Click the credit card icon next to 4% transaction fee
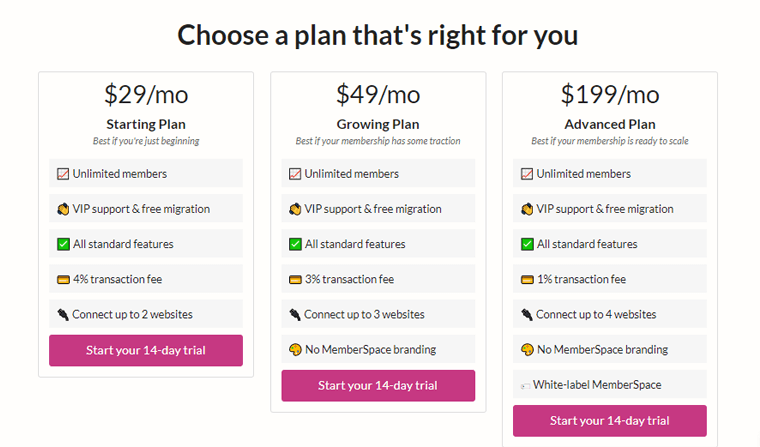760x447 pixels. pos(63,280)
